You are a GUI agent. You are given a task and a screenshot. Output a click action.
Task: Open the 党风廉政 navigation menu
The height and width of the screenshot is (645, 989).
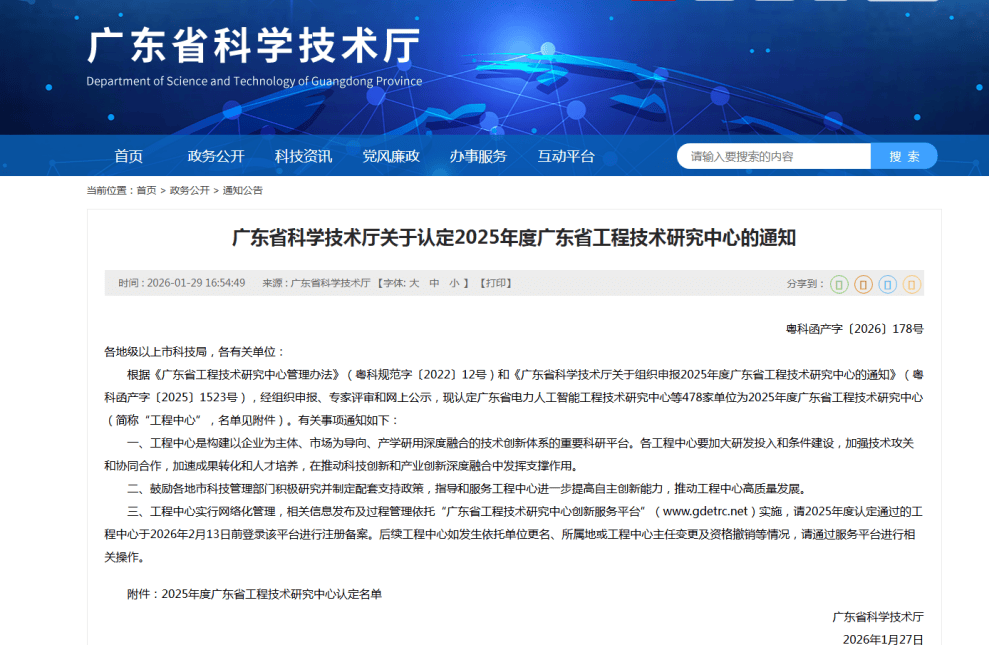[x=391, y=156]
